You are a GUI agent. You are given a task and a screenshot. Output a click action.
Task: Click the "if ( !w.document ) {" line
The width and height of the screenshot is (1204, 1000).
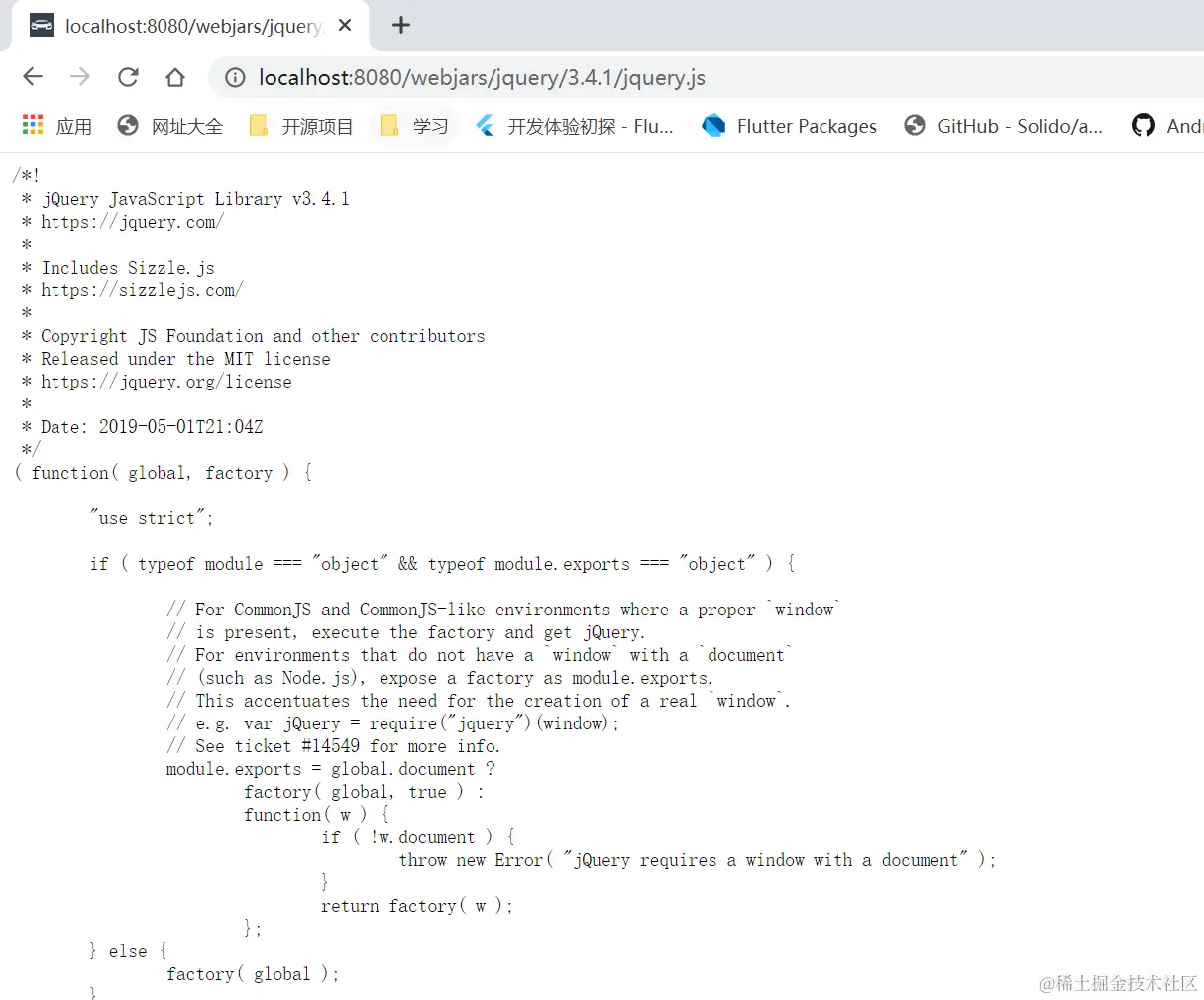pyautogui.click(x=418, y=837)
